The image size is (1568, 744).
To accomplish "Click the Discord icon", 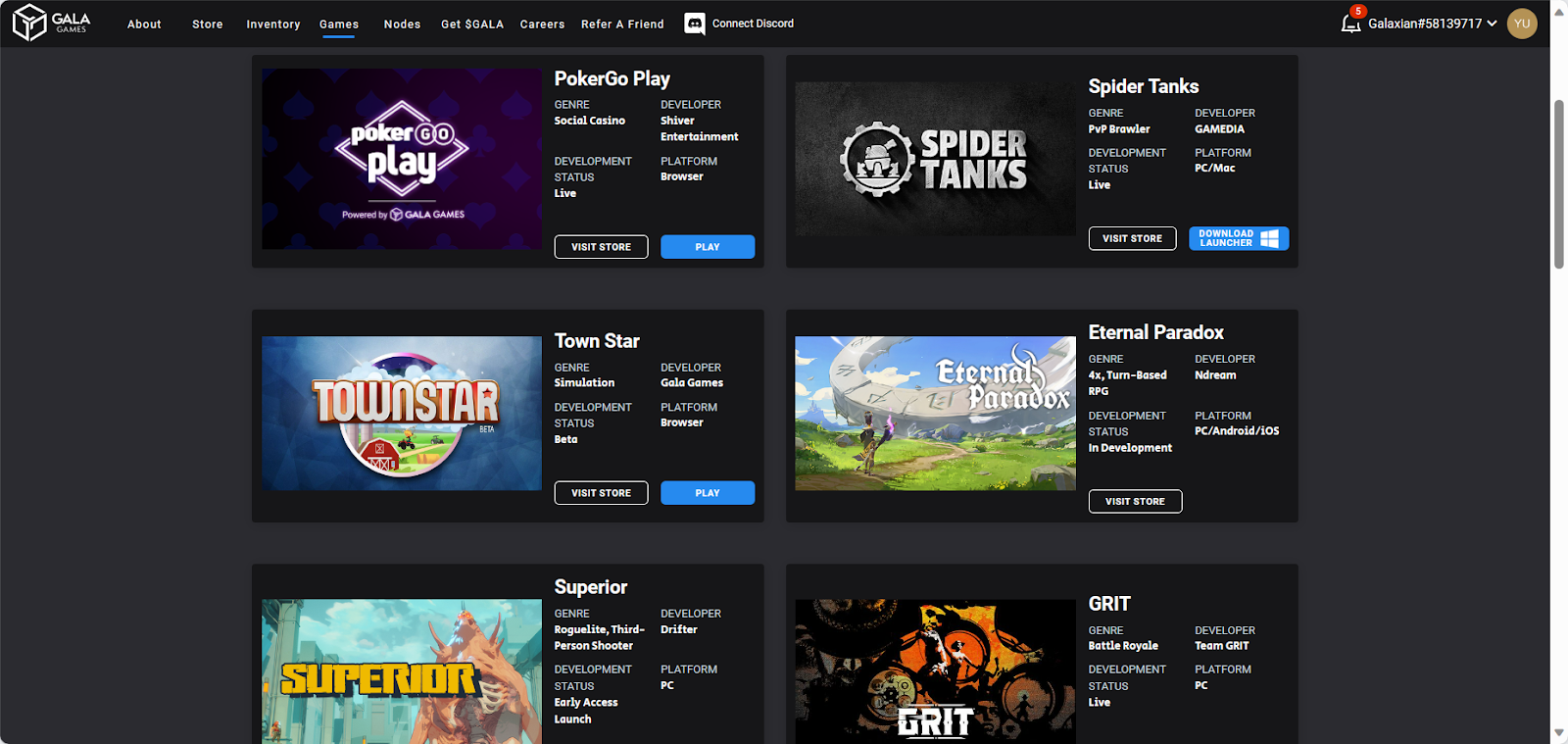I will (694, 24).
